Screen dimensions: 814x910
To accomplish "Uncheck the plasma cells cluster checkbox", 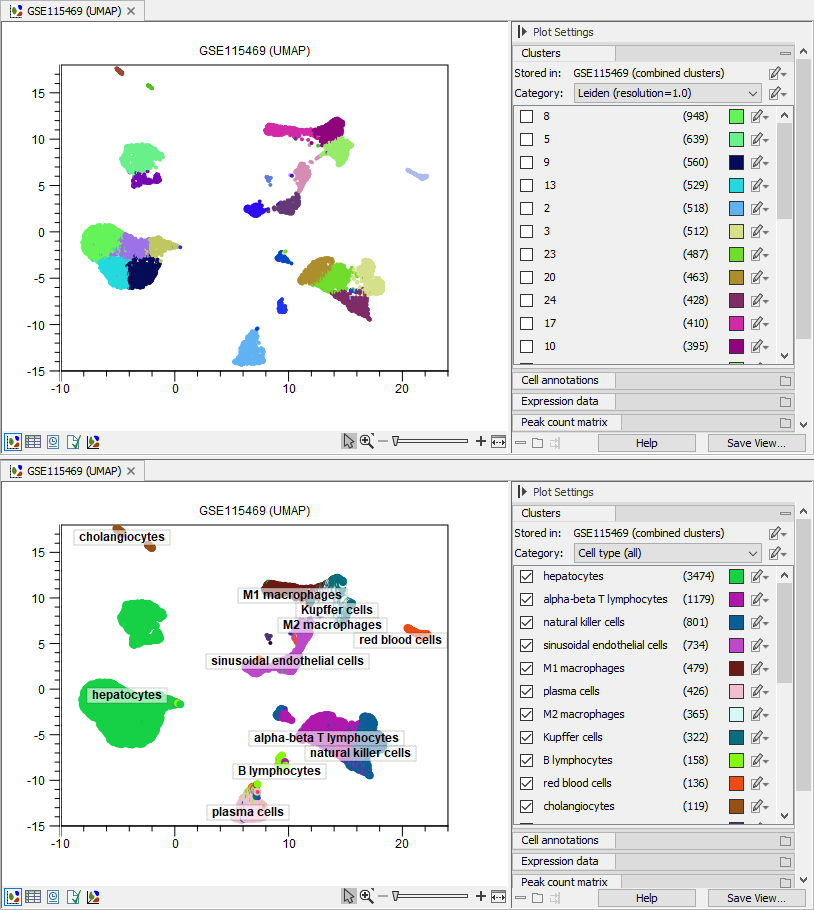I will pyautogui.click(x=526, y=692).
